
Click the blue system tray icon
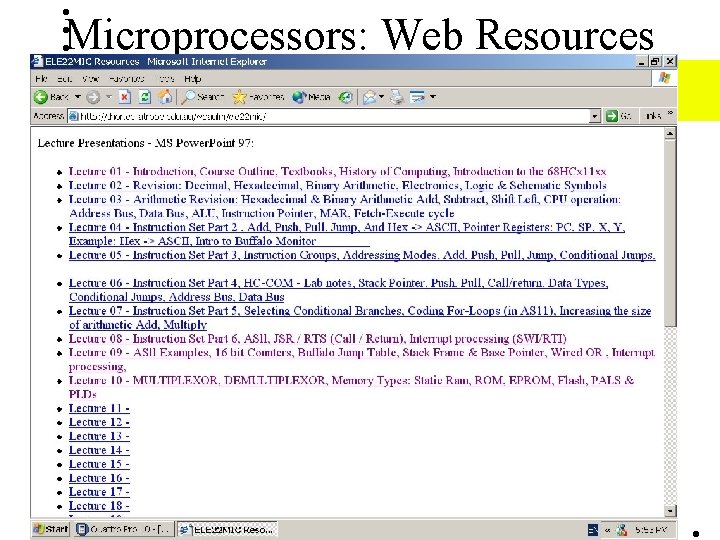[x=593, y=529]
